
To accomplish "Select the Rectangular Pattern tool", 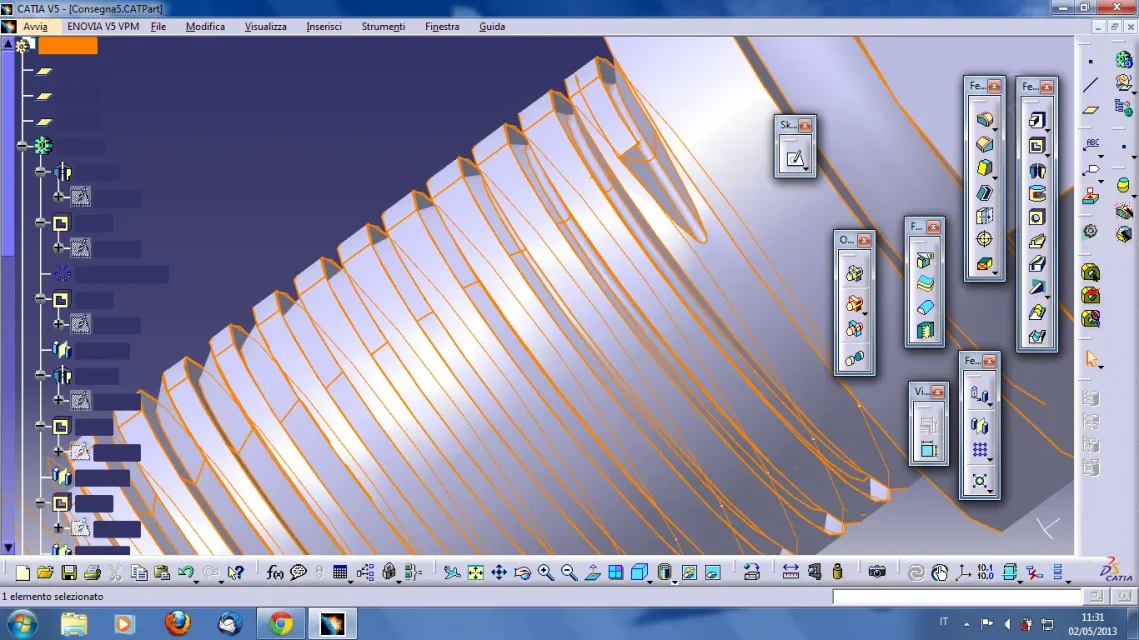I will [x=978, y=450].
